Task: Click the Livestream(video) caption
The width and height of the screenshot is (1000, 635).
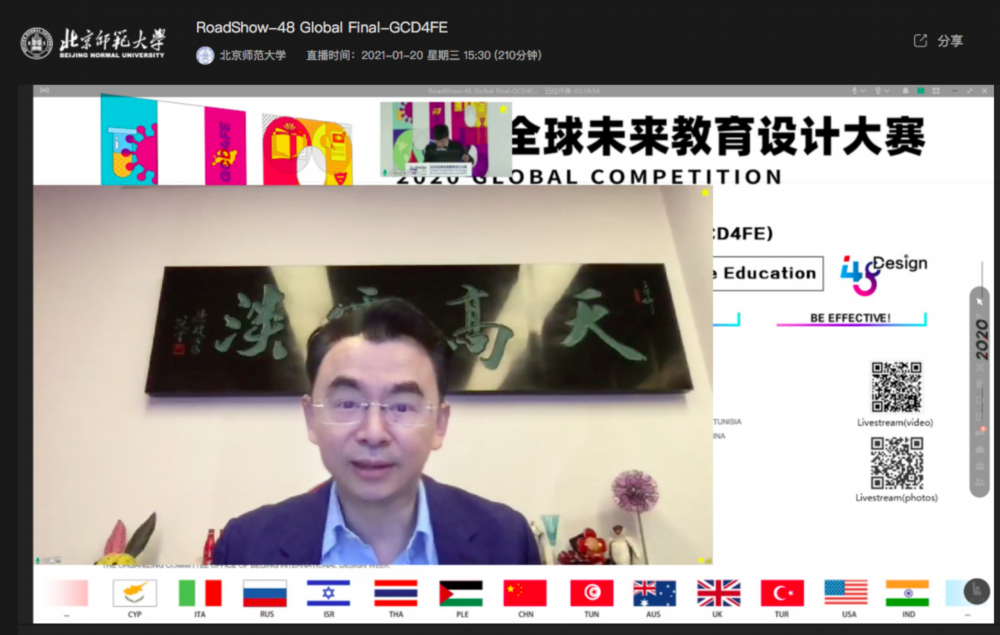Action: tap(895, 423)
